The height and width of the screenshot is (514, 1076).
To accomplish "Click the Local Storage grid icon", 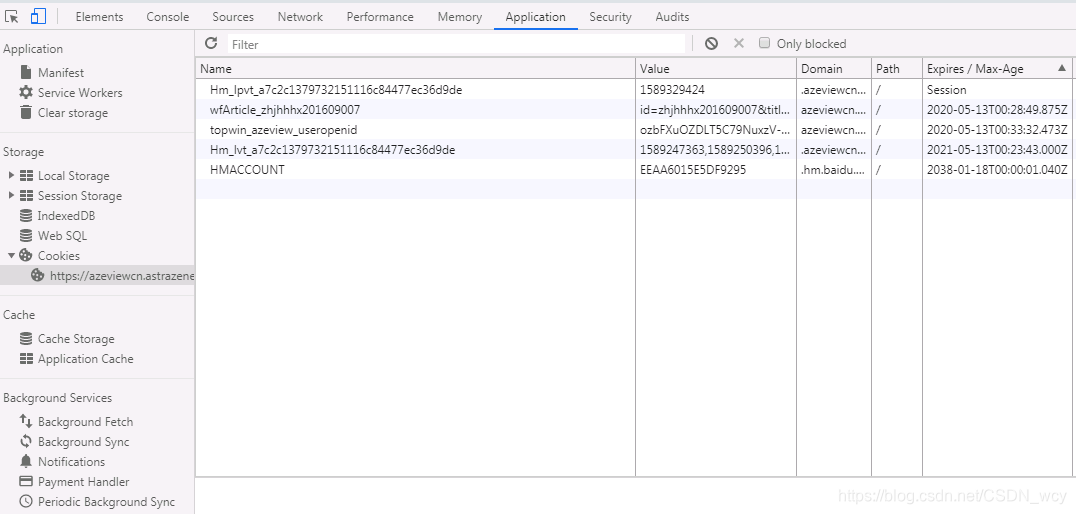I will pyautogui.click(x=27, y=176).
